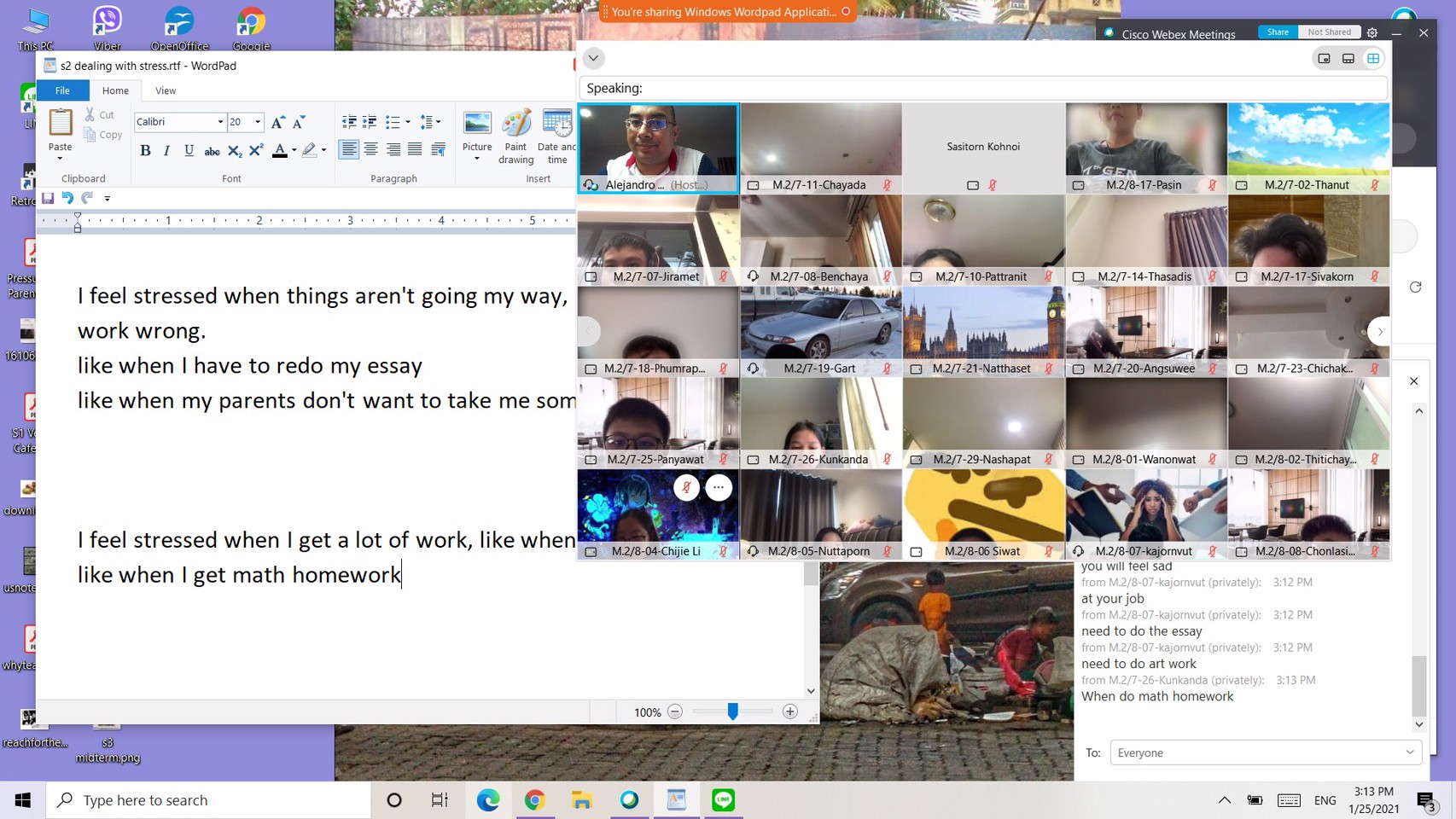Collapse the Webex video panel chevron
This screenshot has height=819, width=1456.
click(593, 58)
